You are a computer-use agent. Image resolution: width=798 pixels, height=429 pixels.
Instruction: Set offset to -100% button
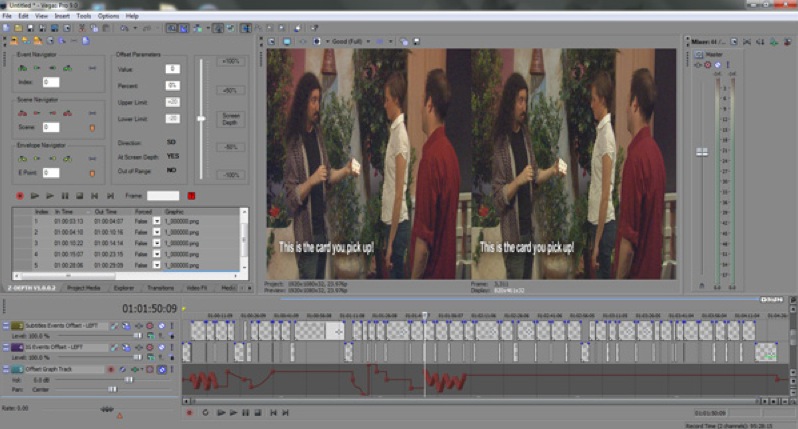pyautogui.click(x=231, y=175)
